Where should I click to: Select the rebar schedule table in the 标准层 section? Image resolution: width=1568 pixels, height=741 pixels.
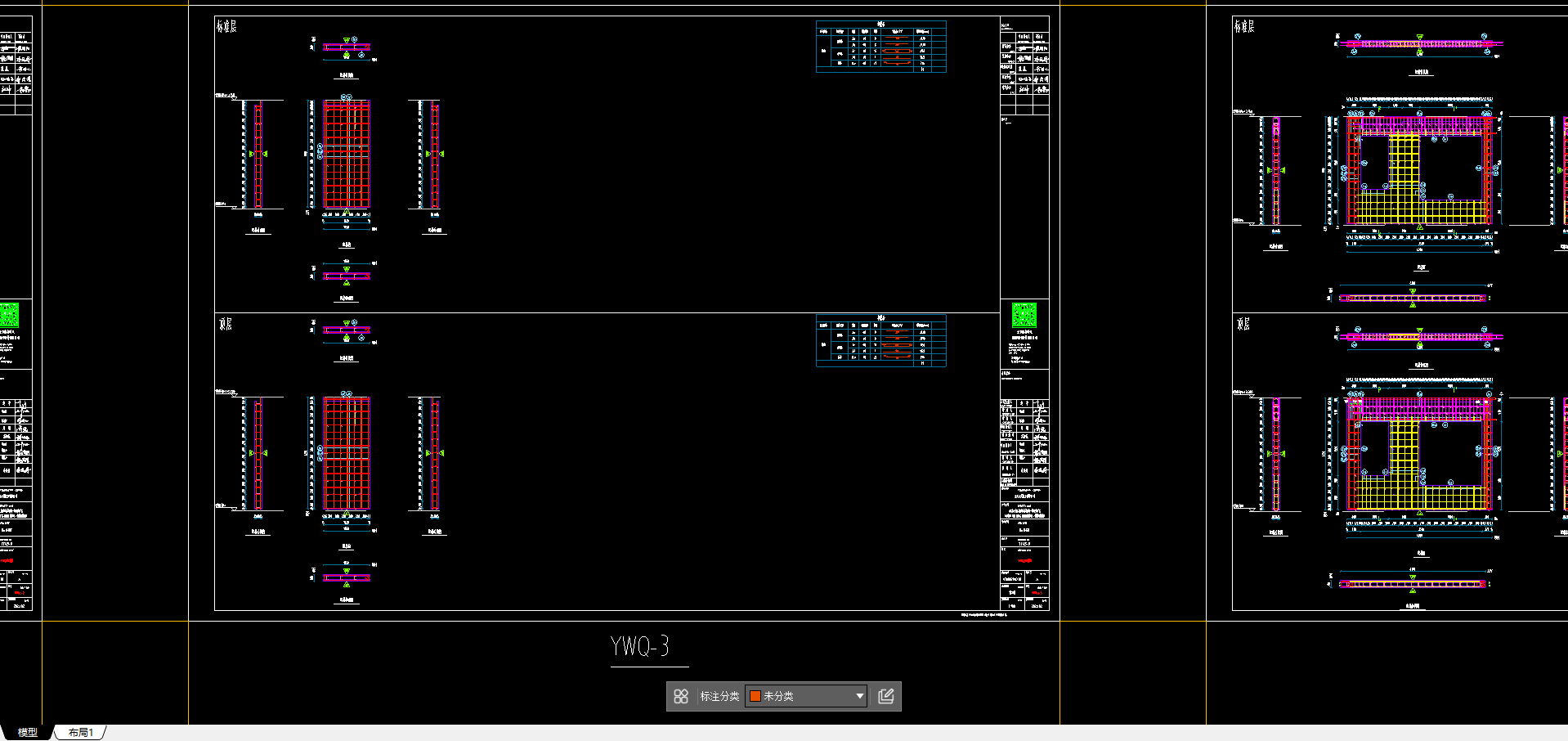pyautogui.click(x=881, y=47)
